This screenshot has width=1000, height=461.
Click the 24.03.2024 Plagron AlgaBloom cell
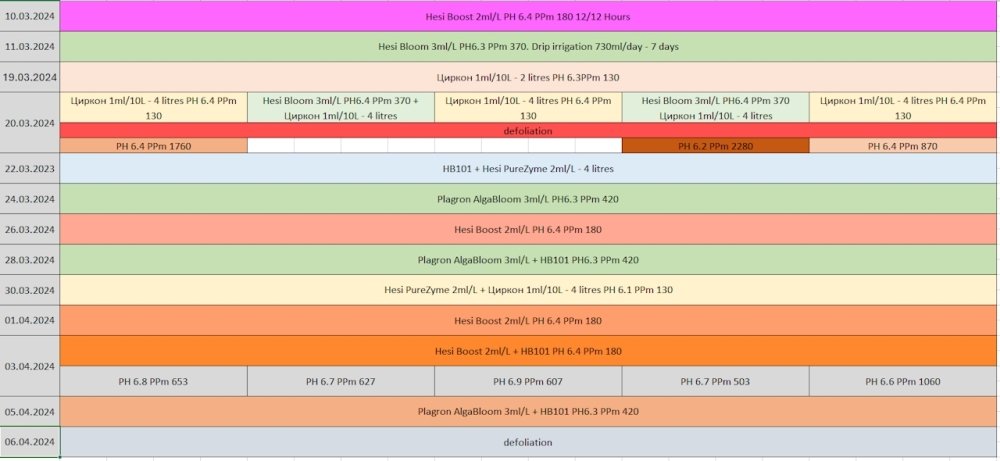(x=528, y=199)
